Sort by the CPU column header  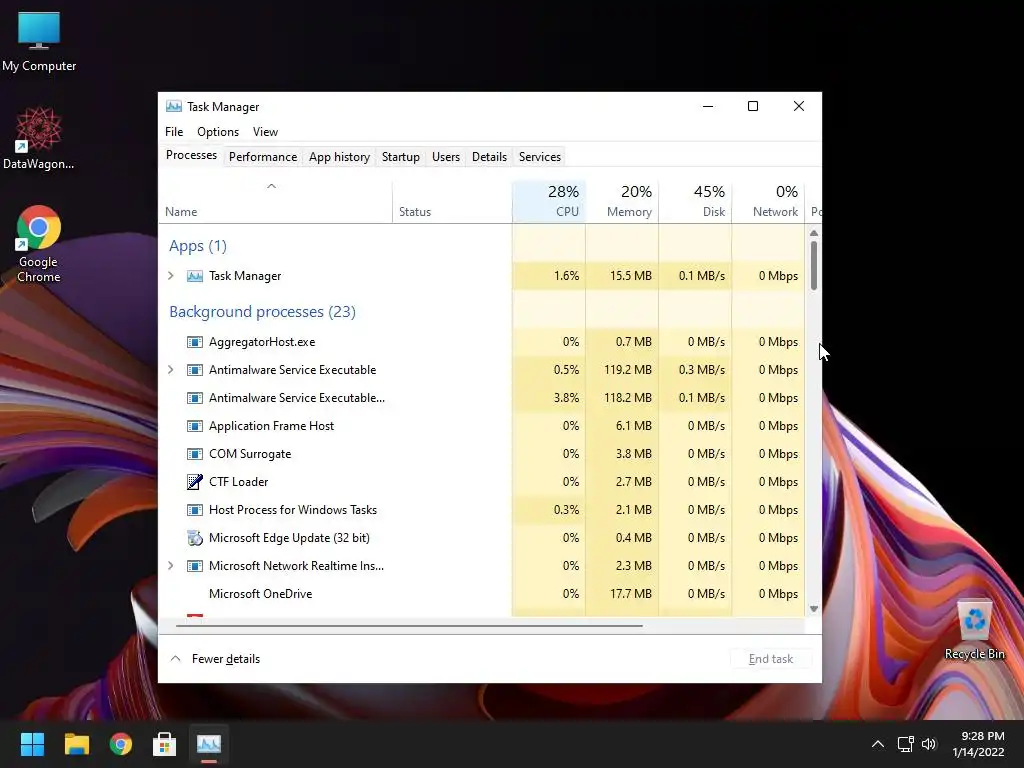click(x=549, y=201)
